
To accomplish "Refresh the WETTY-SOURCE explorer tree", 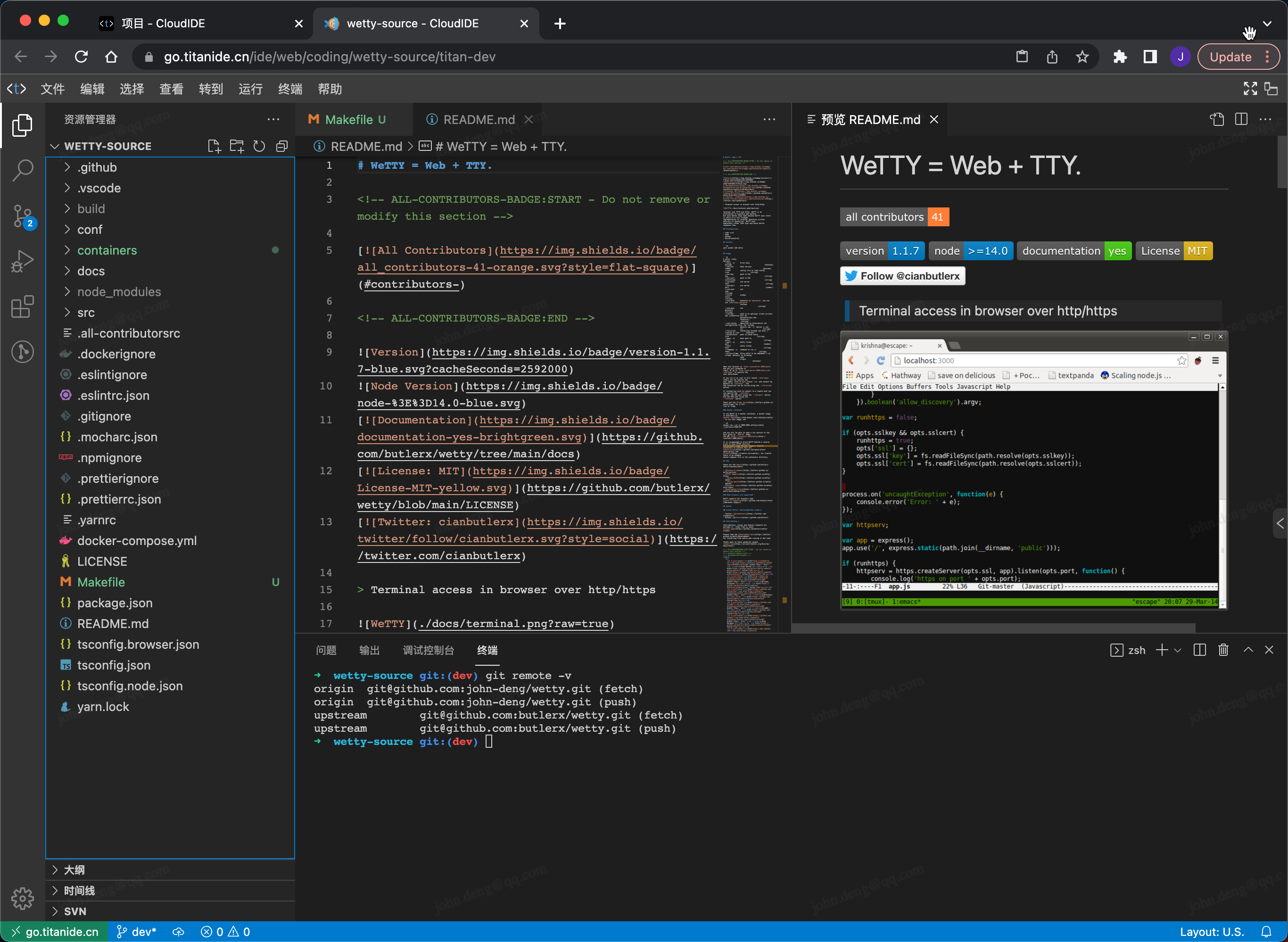I will point(259,146).
